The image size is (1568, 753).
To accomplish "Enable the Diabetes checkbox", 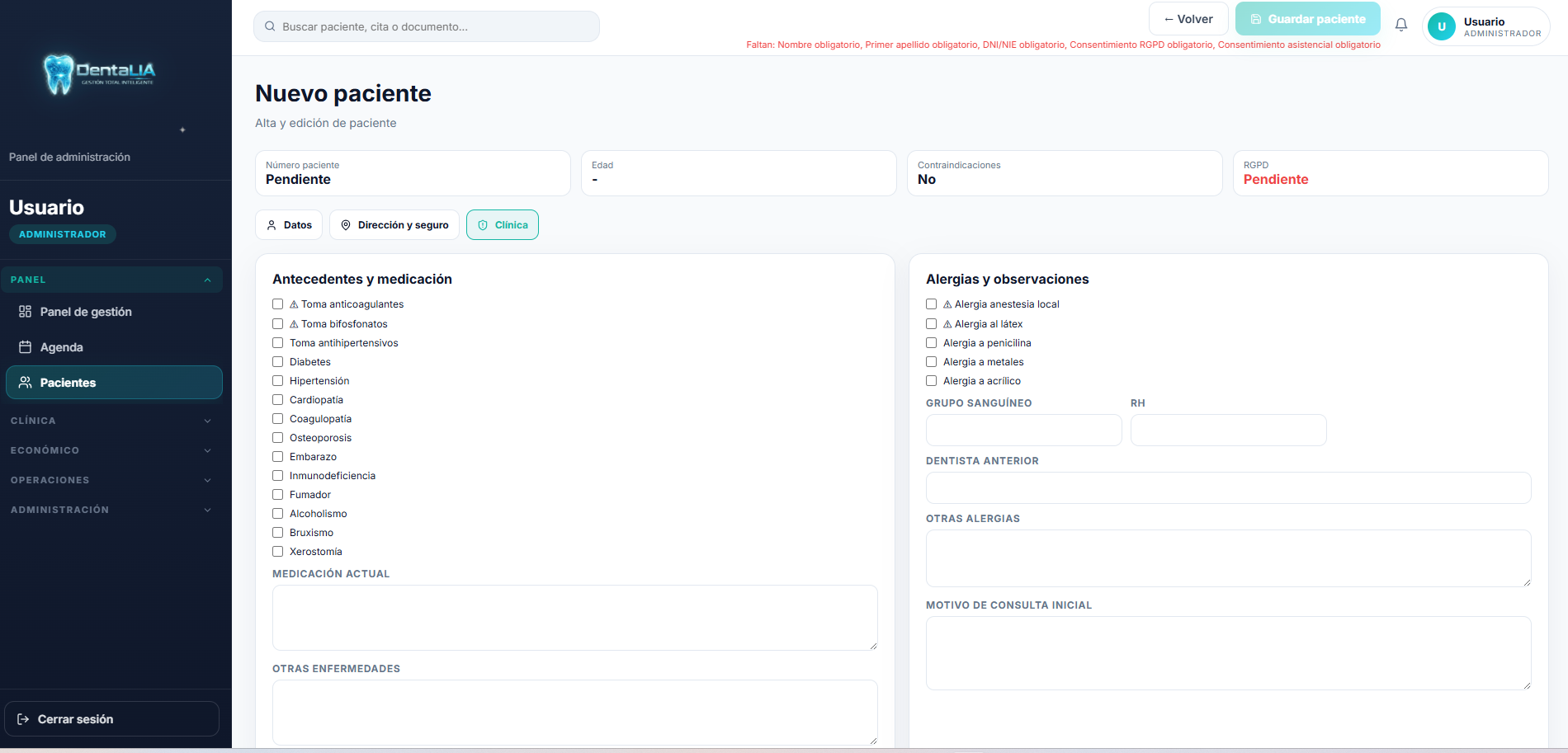I will tap(278, 362).
